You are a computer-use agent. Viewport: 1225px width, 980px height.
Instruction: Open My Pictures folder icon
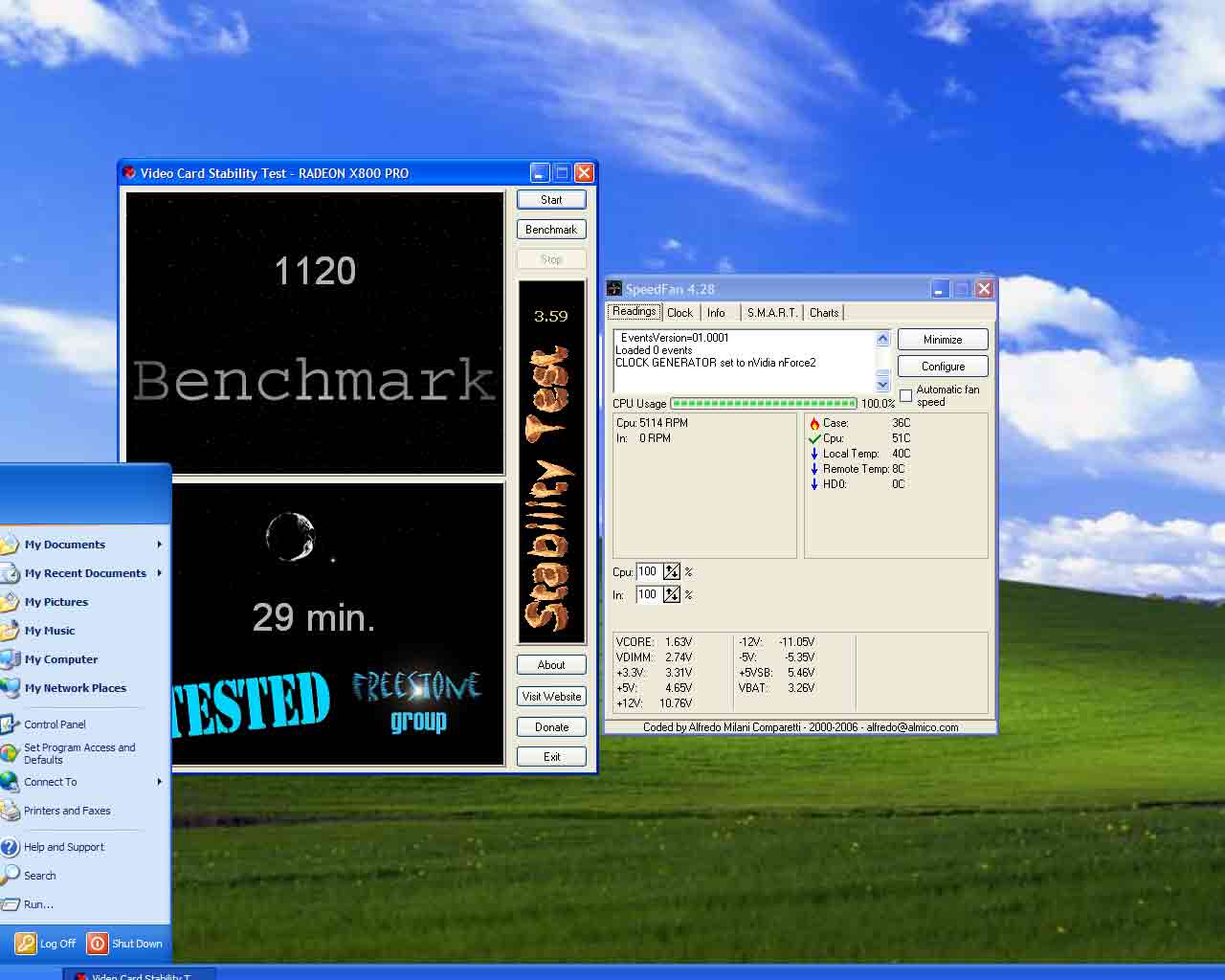10,602
